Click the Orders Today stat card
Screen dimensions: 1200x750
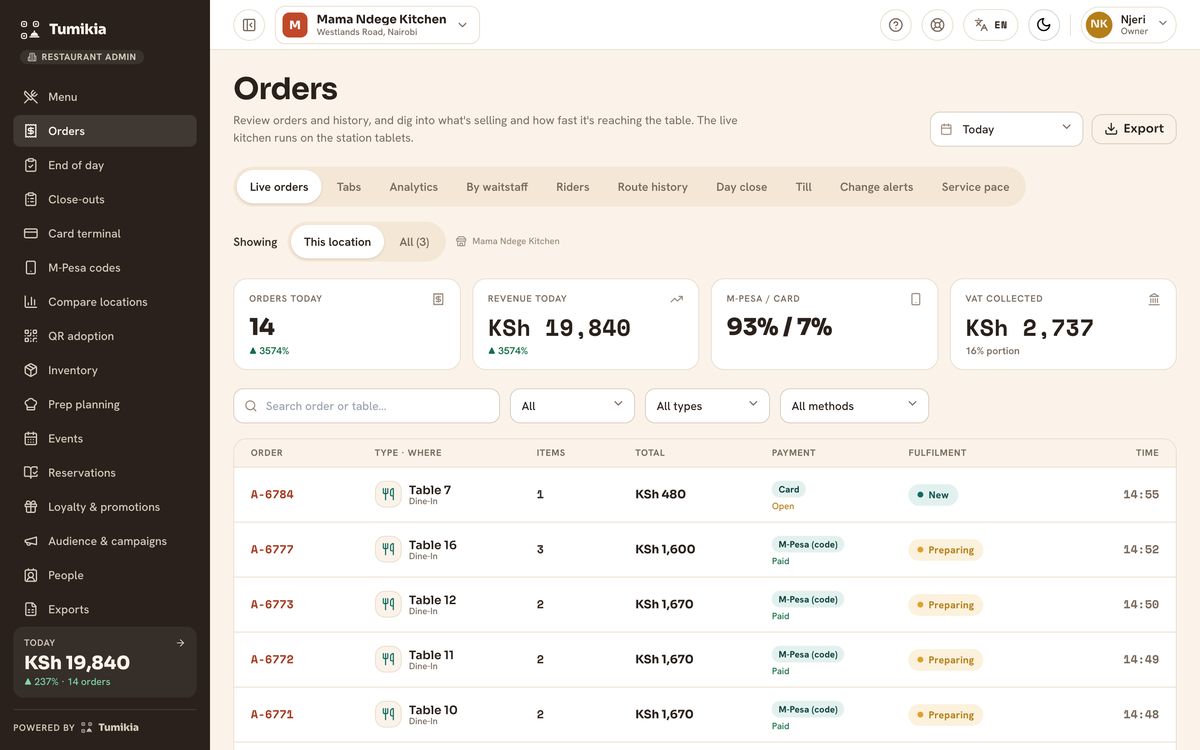[347, 324]
